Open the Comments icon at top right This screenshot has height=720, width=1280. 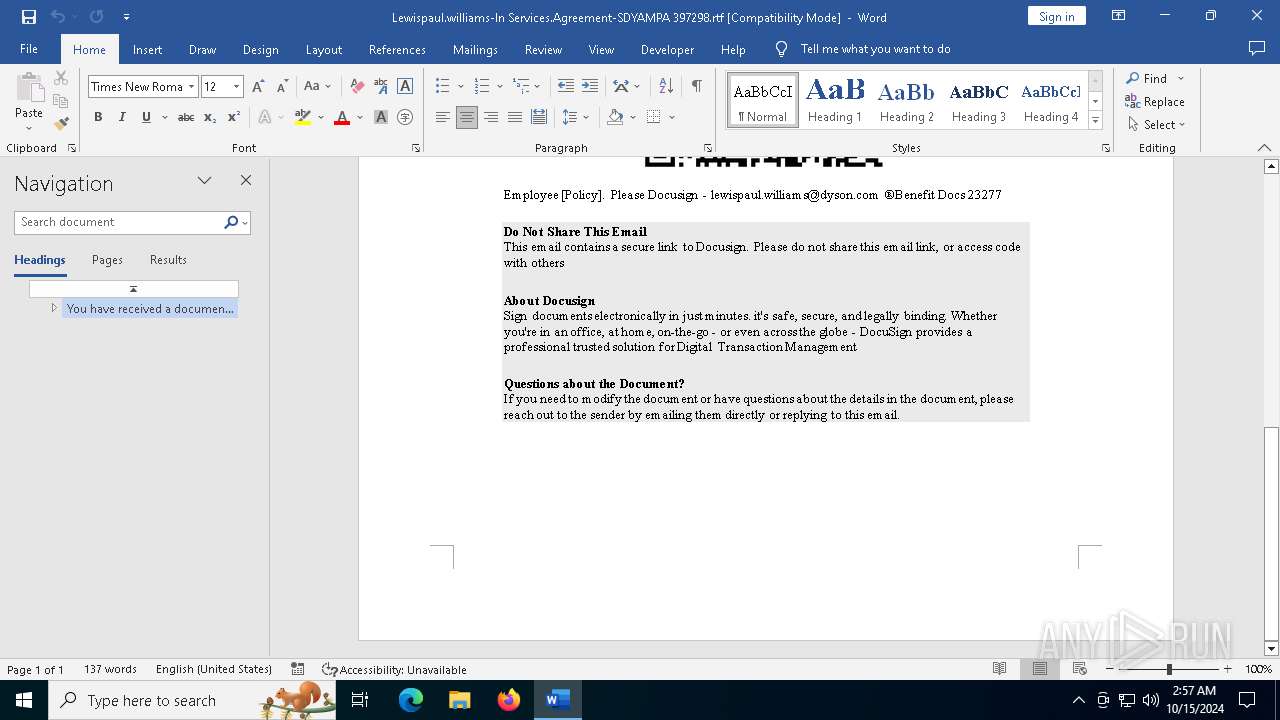click(1257, 49)
